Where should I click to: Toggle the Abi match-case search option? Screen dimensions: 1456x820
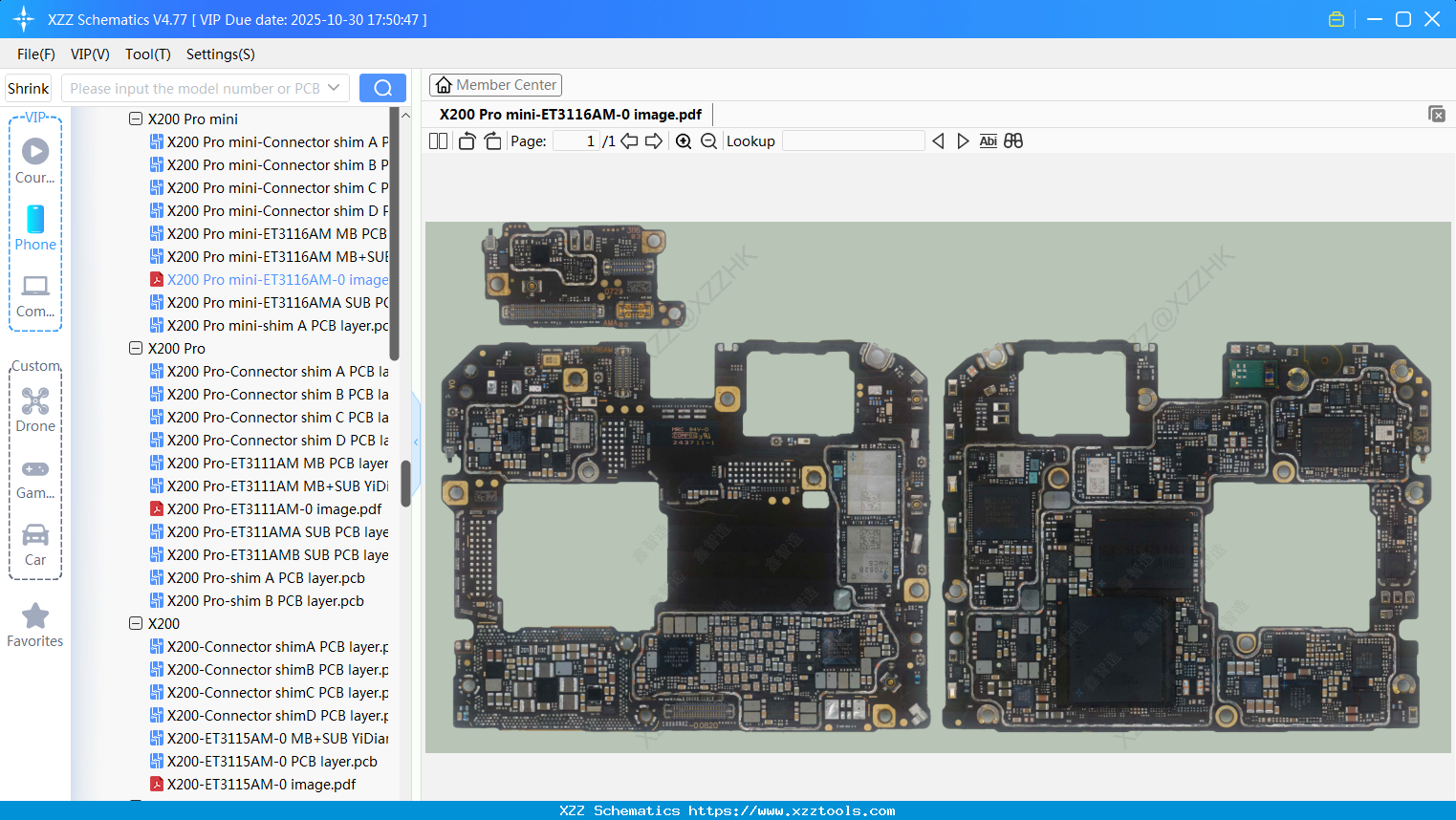[x=988, y=141]
